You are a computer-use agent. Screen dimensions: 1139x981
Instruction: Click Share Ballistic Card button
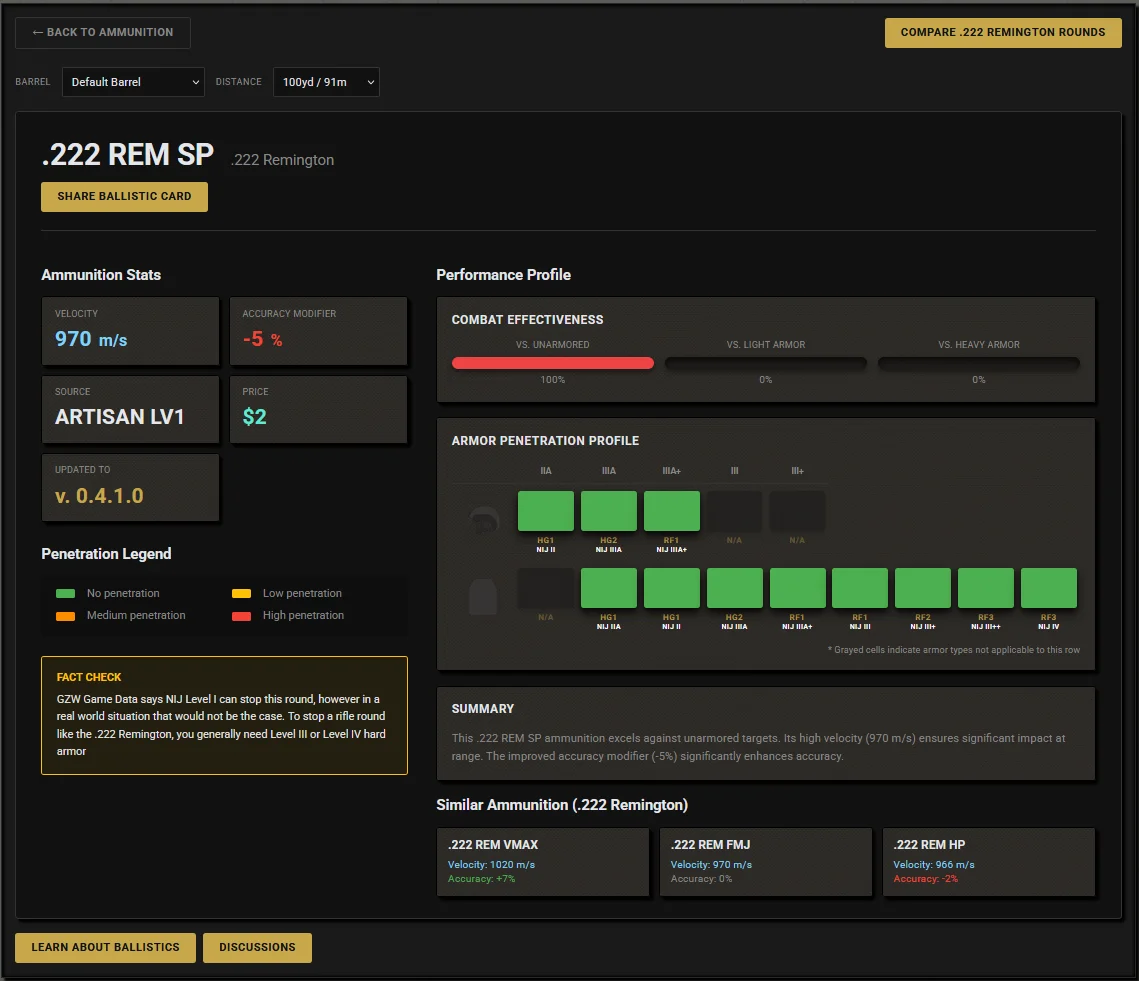[124, 196]
